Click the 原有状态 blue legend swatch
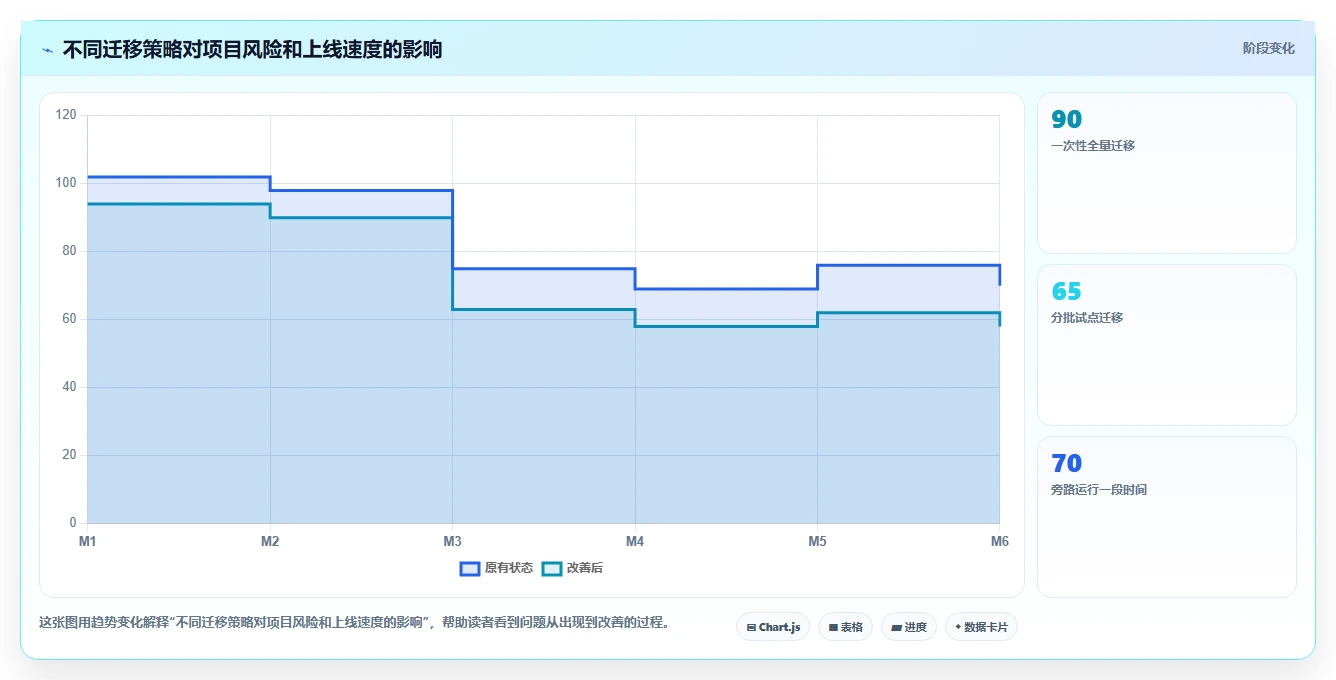Screen dimensions: 1336x680 point(470,568)
